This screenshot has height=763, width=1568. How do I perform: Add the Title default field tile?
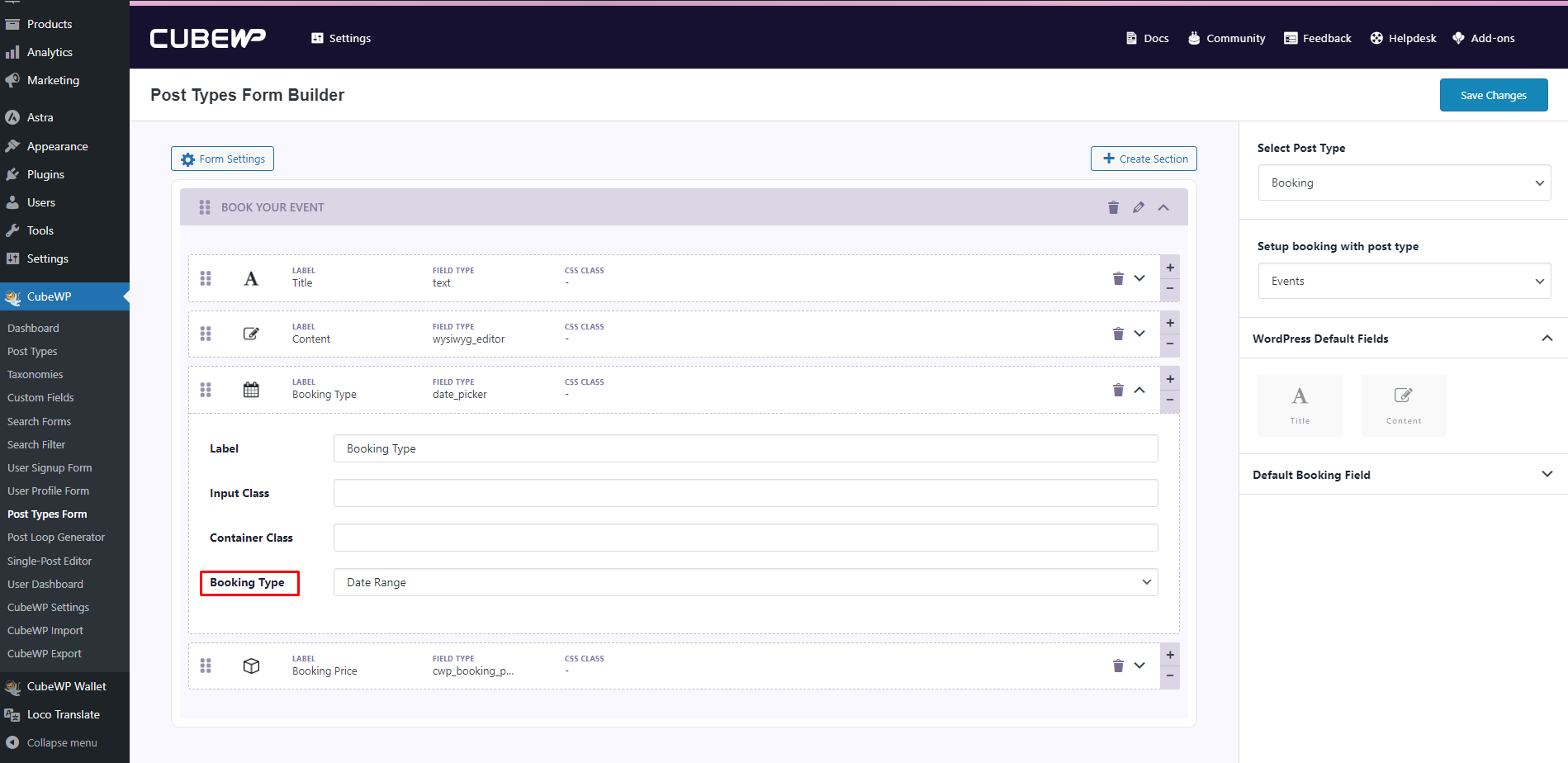pos(1300,405)
